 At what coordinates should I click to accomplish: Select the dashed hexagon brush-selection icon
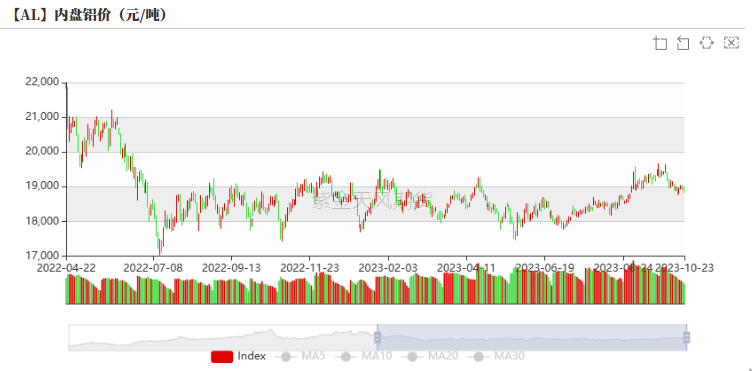(706, 43)
